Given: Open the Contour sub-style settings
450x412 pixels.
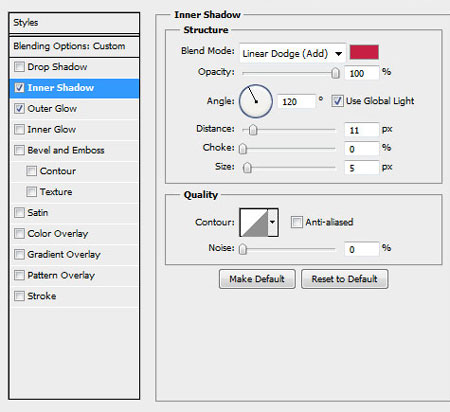Looking at the screenshot, I should (x=74, y=171).
